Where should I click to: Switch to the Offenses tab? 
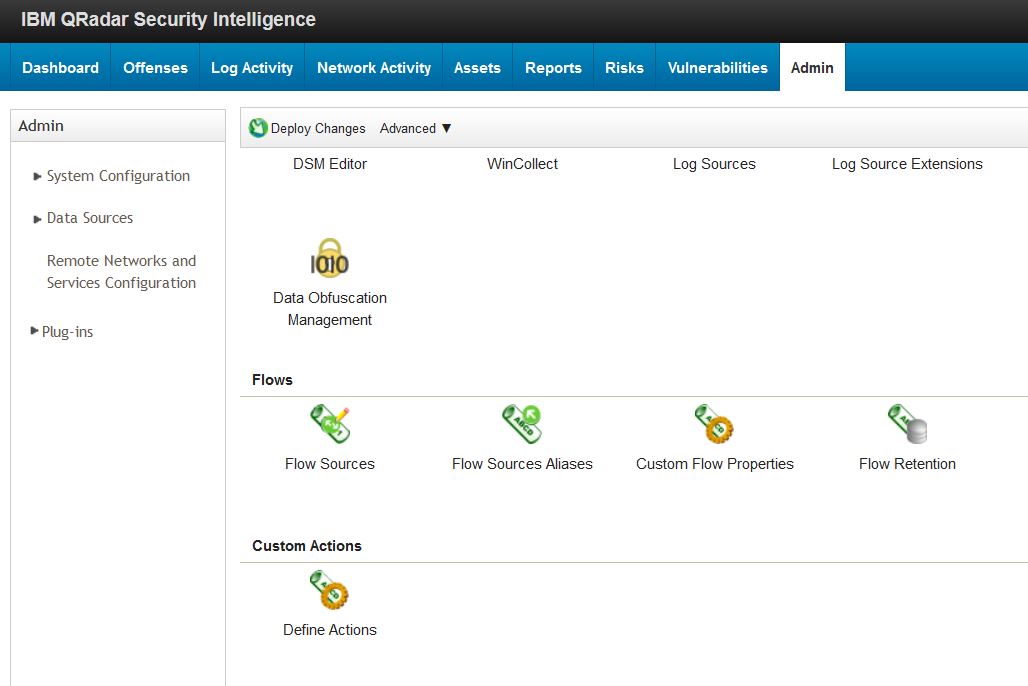tap(155, 68)
